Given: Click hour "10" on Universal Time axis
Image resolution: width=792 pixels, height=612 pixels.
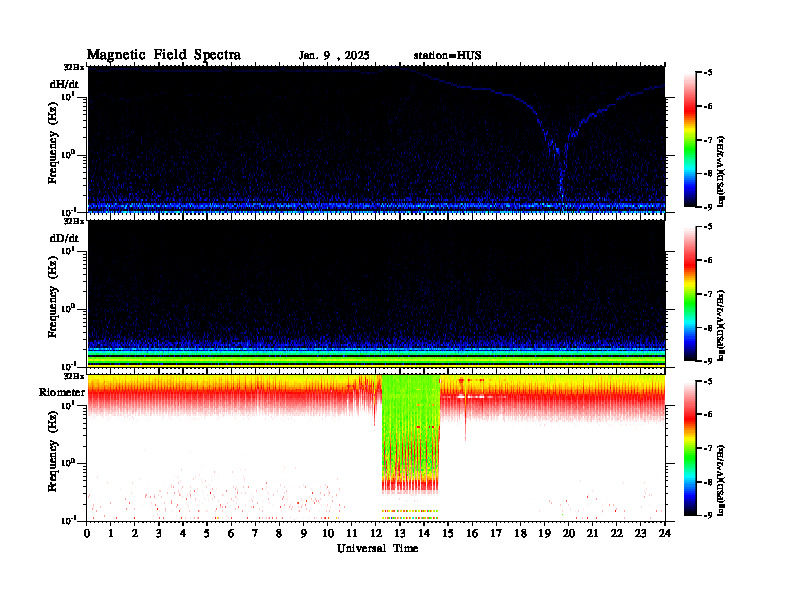Looking at the screenshot, I should [328, 533].
